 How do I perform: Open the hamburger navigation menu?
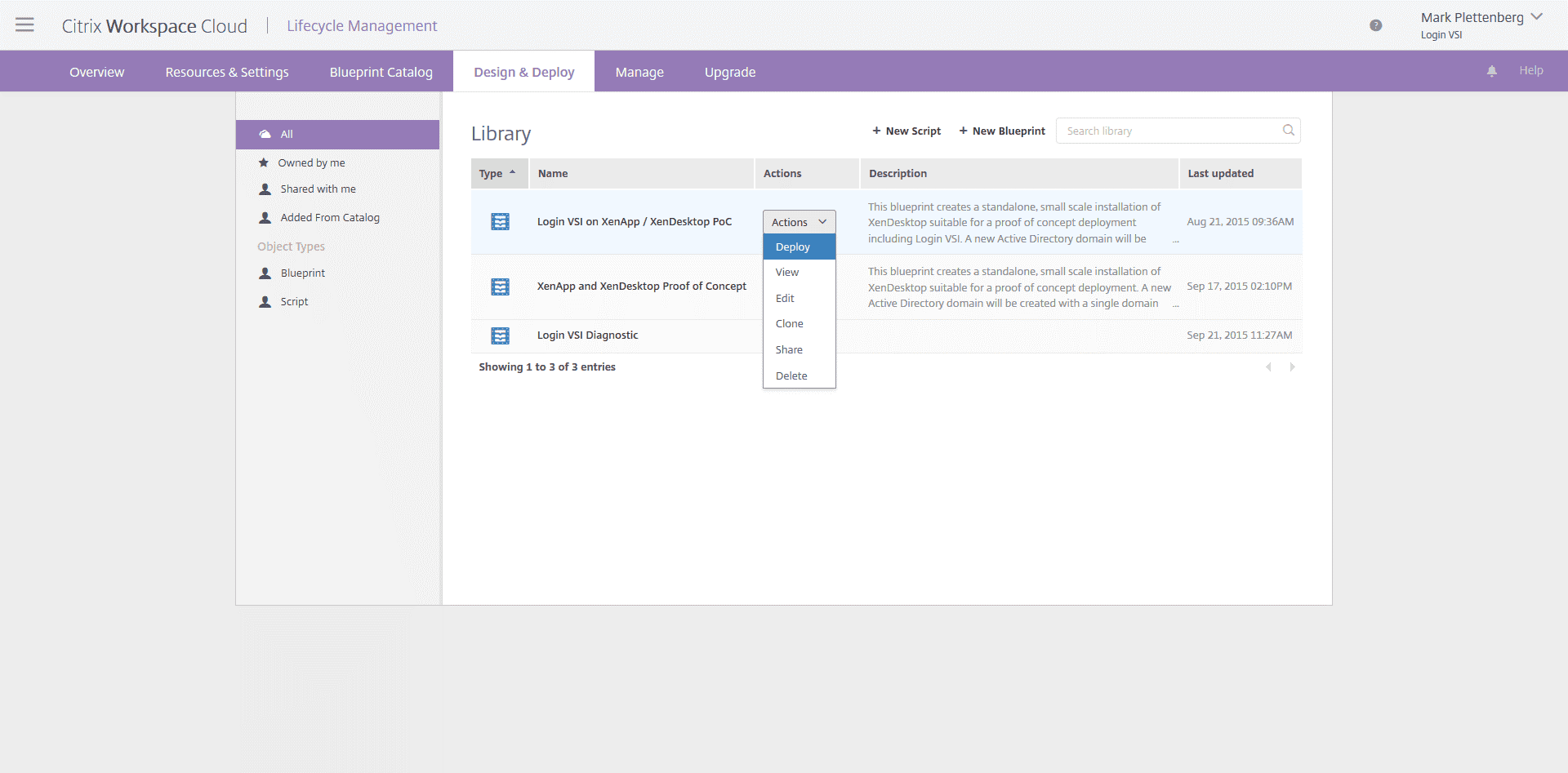(x=24, y=25)
